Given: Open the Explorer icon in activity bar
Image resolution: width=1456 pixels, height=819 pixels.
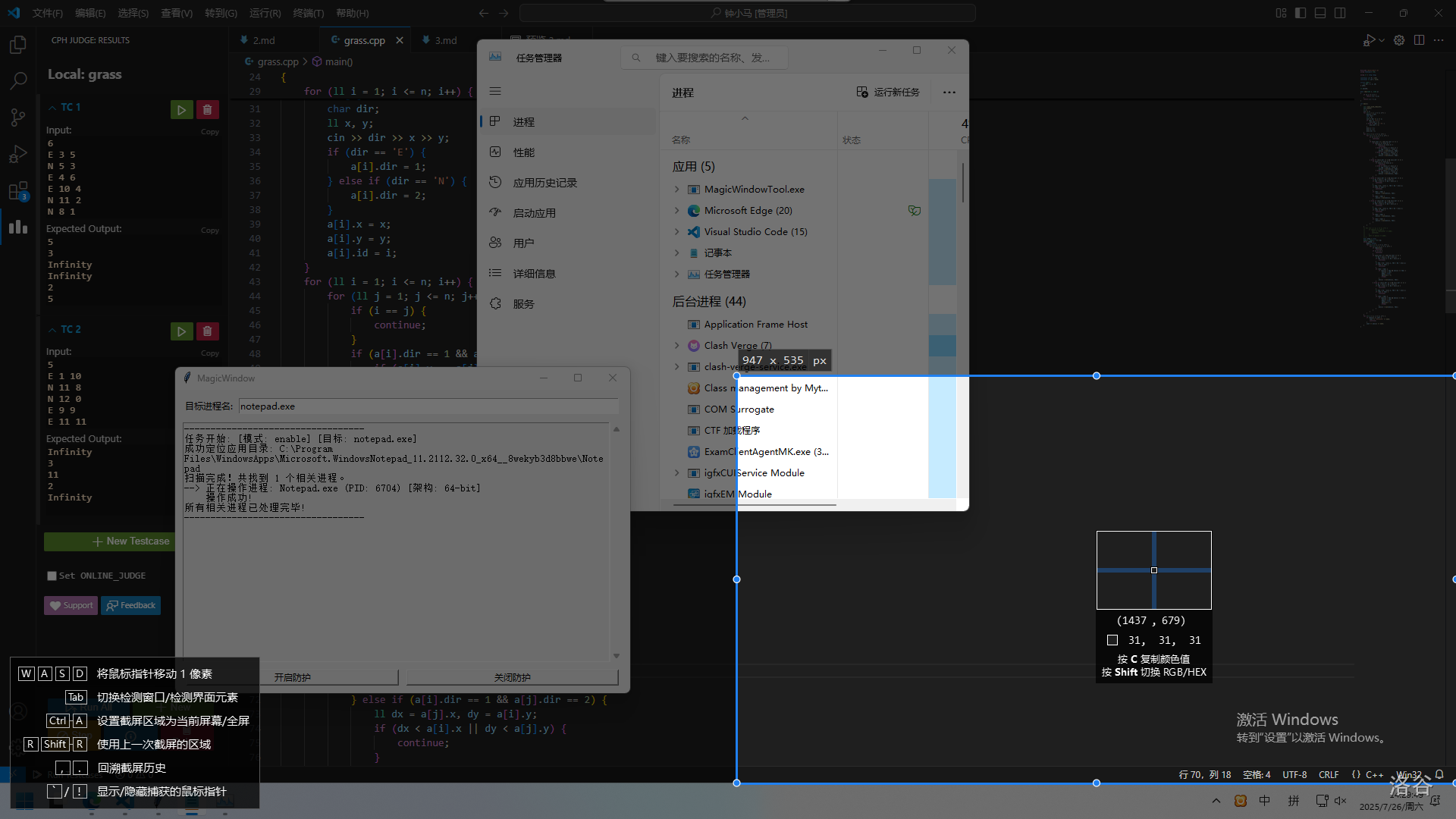Looking at the screenshot, I should click(x=18, y=45).
